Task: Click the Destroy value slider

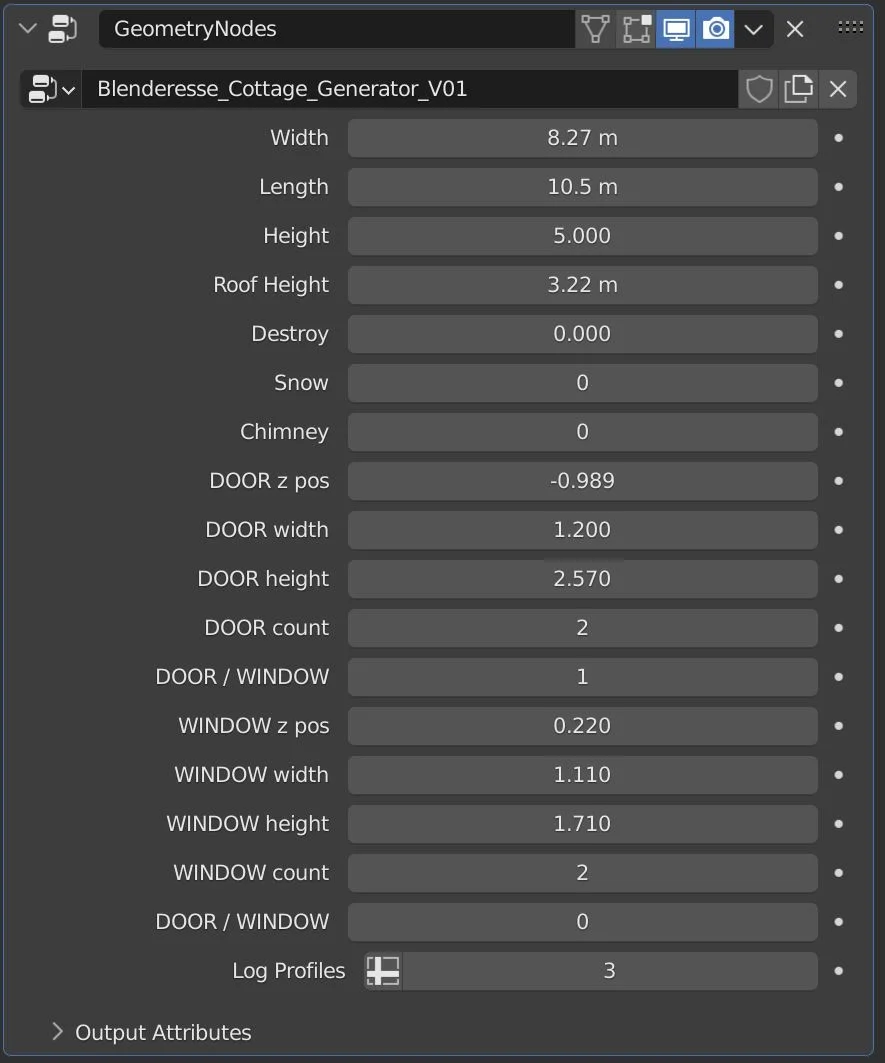Action: [582, 334]
